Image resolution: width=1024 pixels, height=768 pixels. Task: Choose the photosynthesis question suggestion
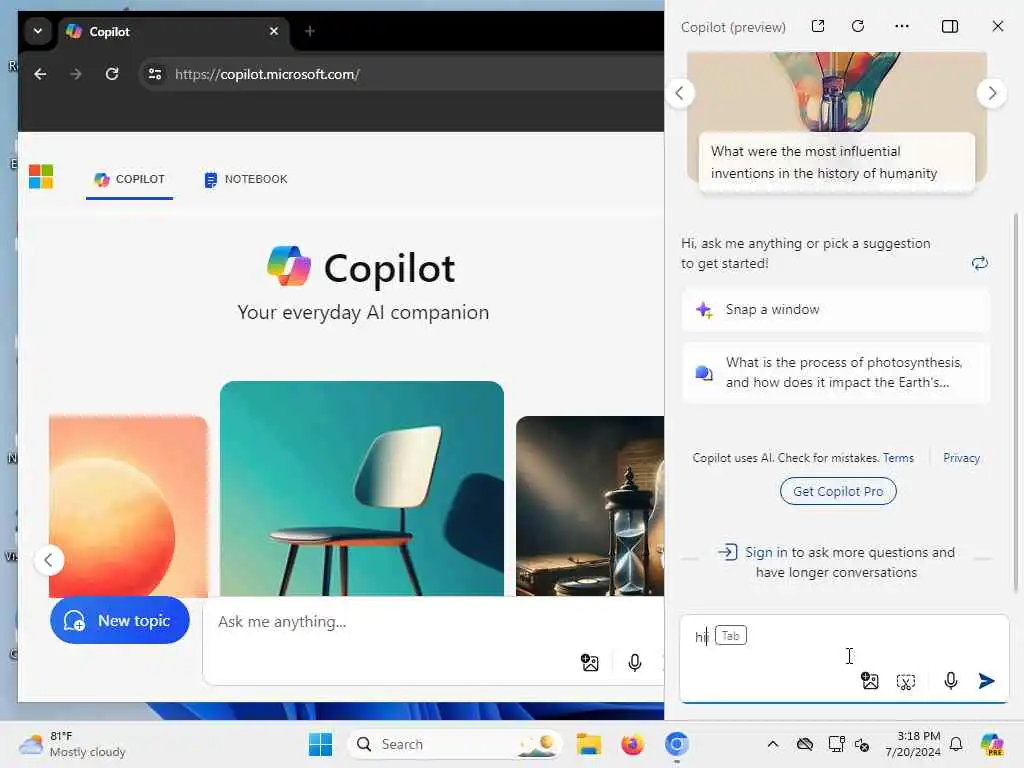coord(835,372)
